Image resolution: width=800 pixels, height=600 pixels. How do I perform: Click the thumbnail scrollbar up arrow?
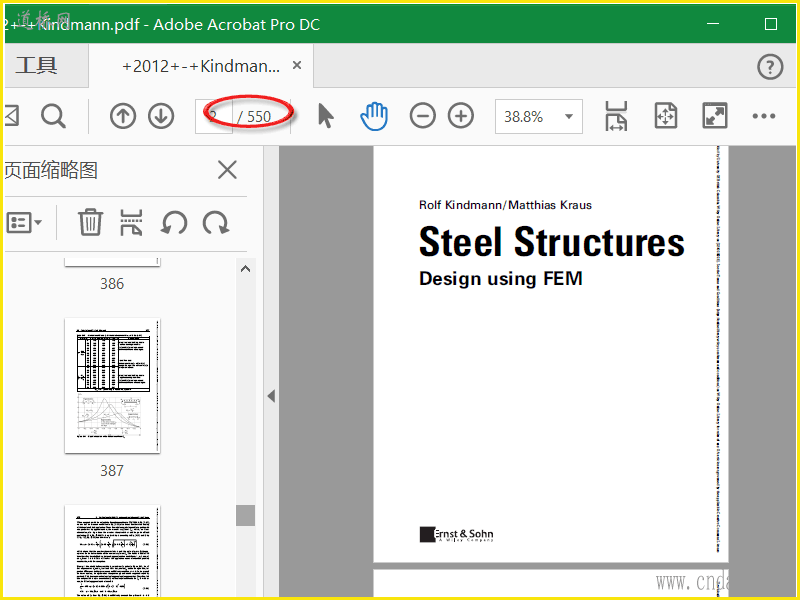tap(245, 269)
